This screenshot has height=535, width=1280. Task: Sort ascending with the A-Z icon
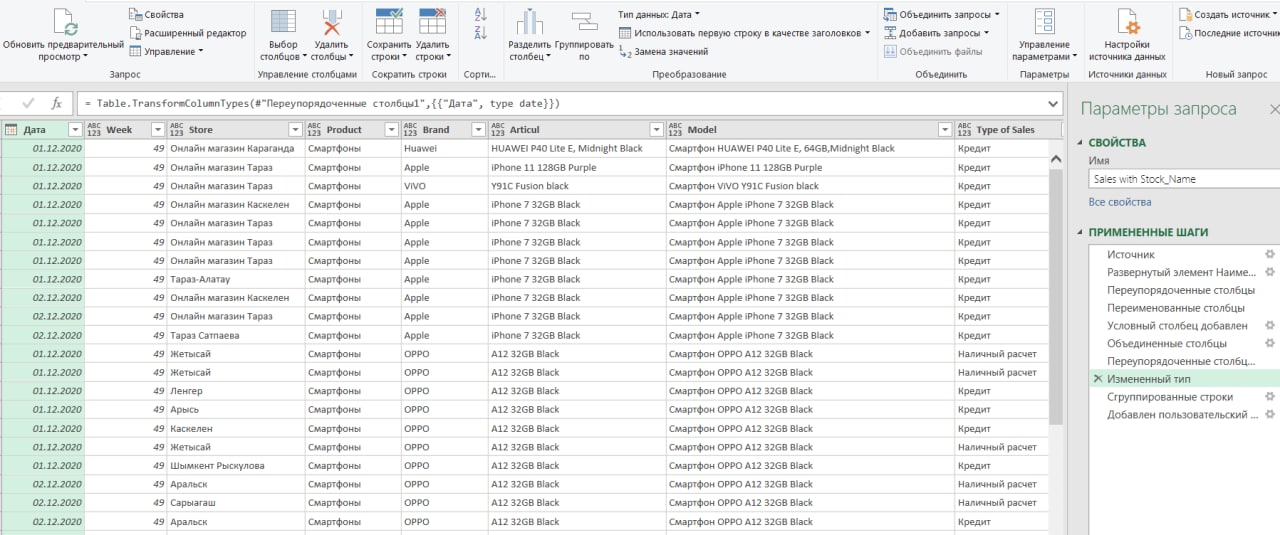(480, 14)
